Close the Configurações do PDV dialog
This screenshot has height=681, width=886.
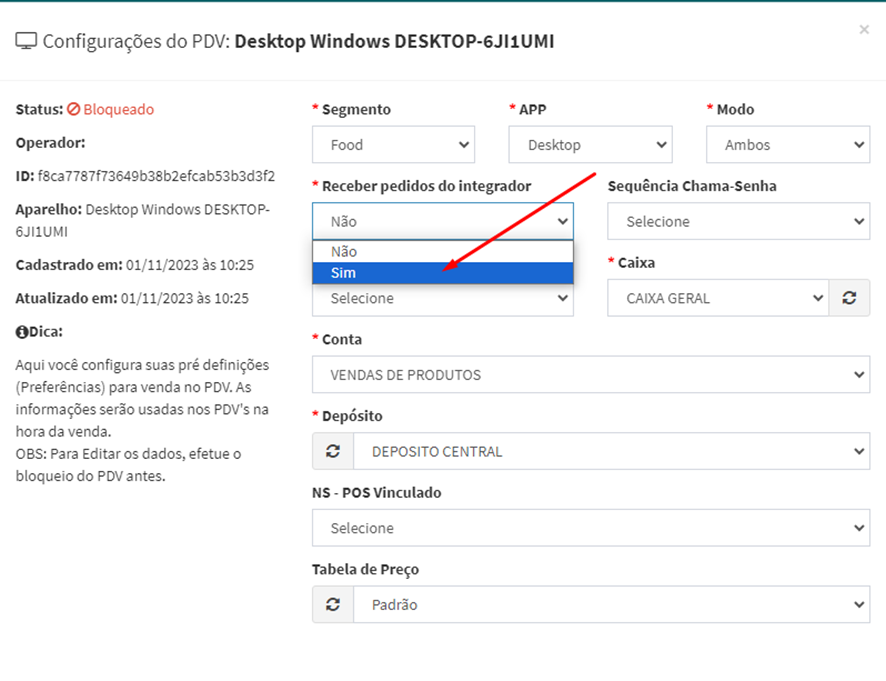pos(864,30)
